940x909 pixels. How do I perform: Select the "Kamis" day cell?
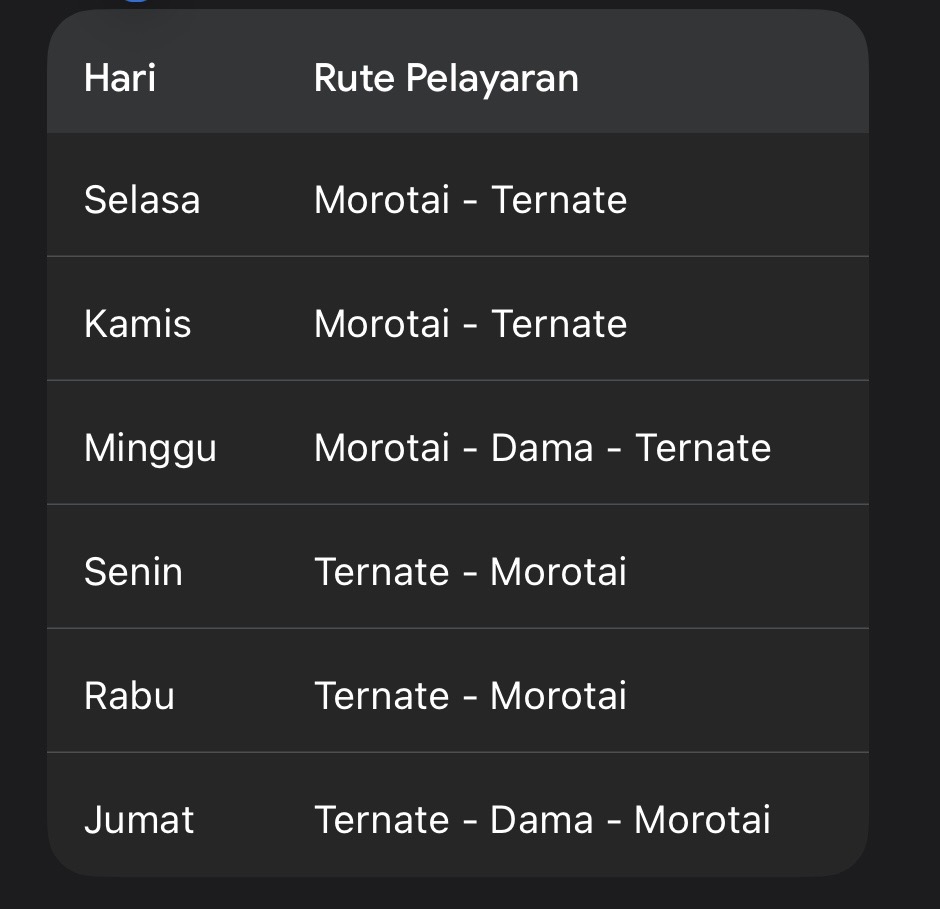[137, 324]
